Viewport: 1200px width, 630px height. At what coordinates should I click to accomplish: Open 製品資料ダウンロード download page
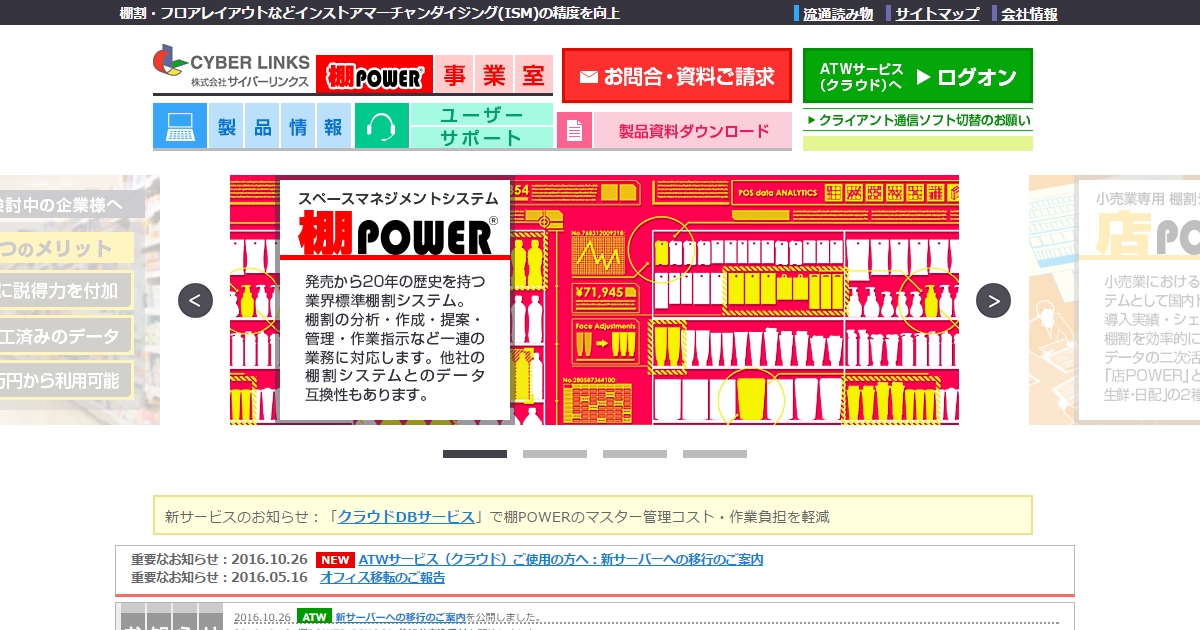(693, 131)
